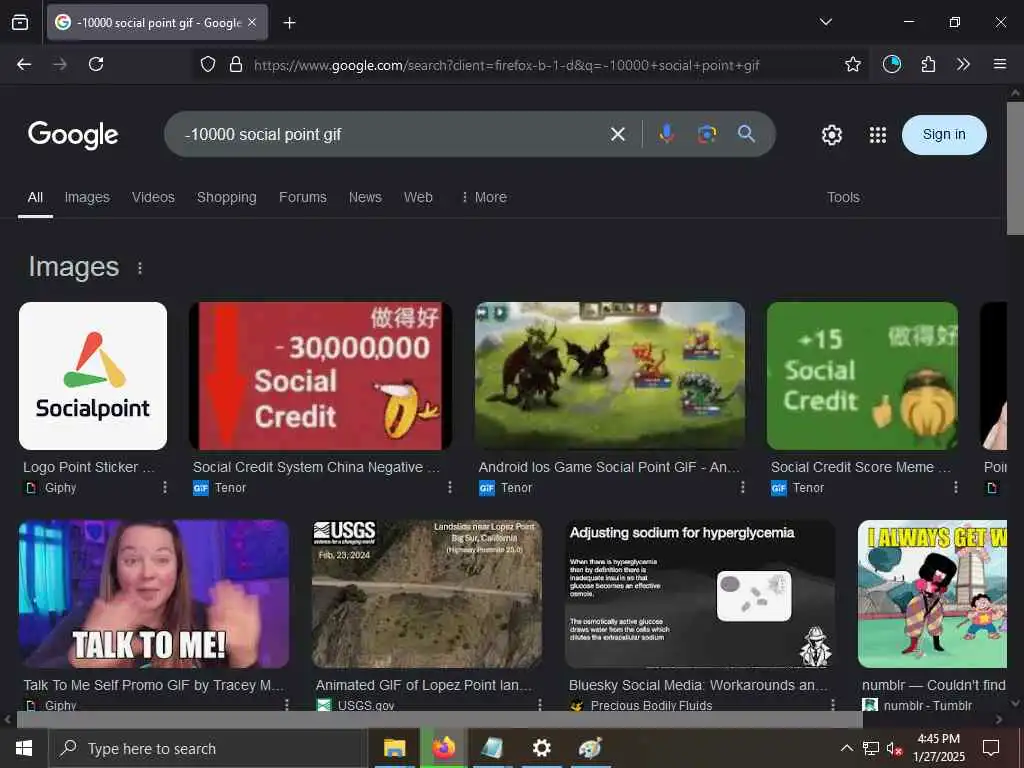List all tabs dropdown arrow

(x=825, y=22)
